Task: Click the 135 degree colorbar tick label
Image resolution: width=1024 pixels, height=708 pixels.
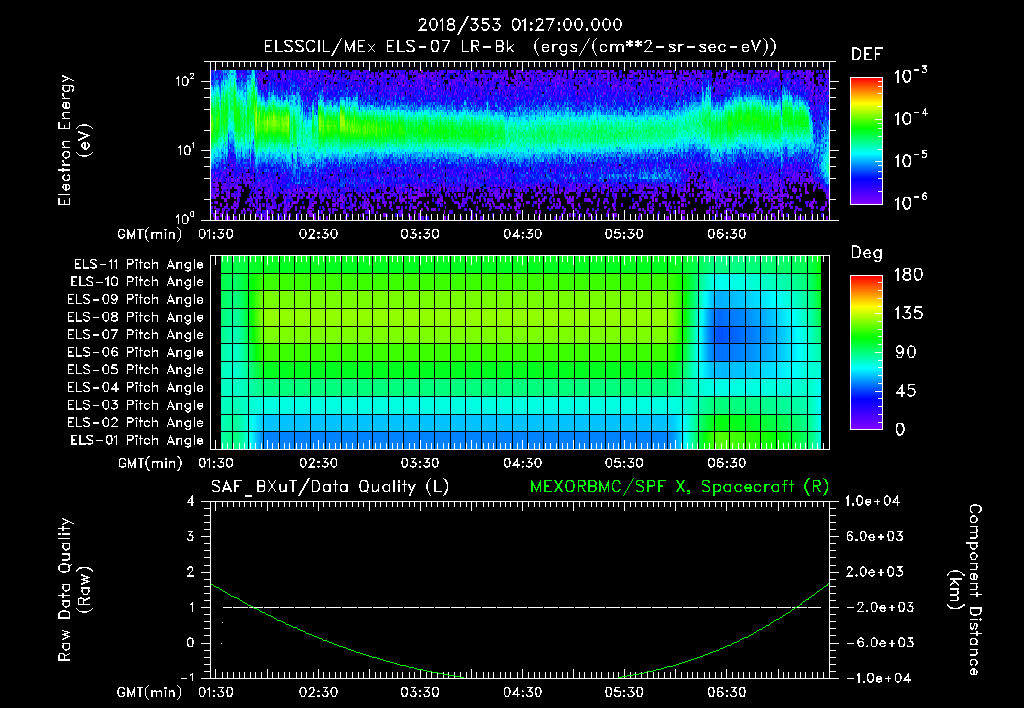Action: pyautogui.click(x=908, y=314)
